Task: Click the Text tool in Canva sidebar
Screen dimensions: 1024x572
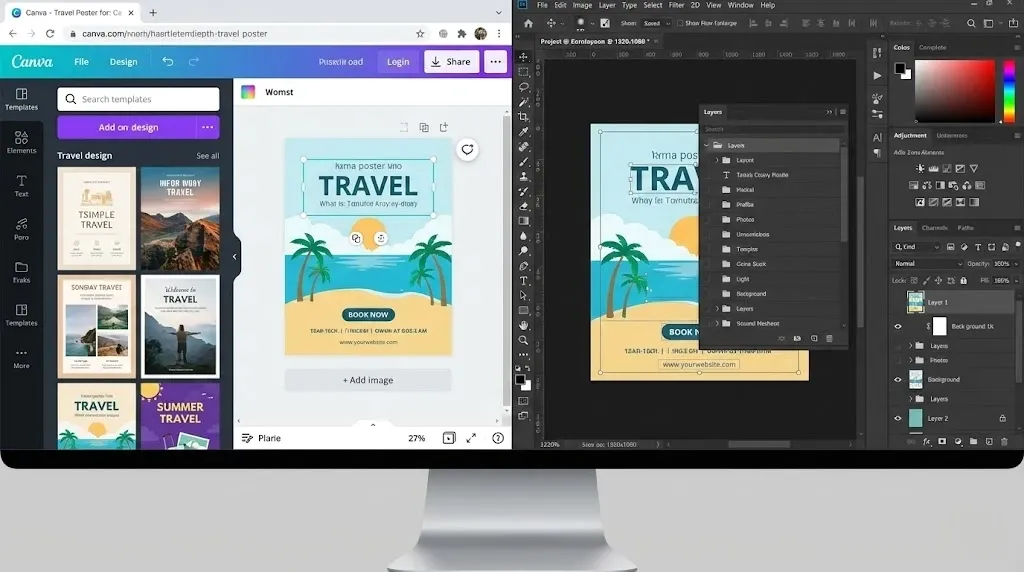Action: tap(21, 185)
